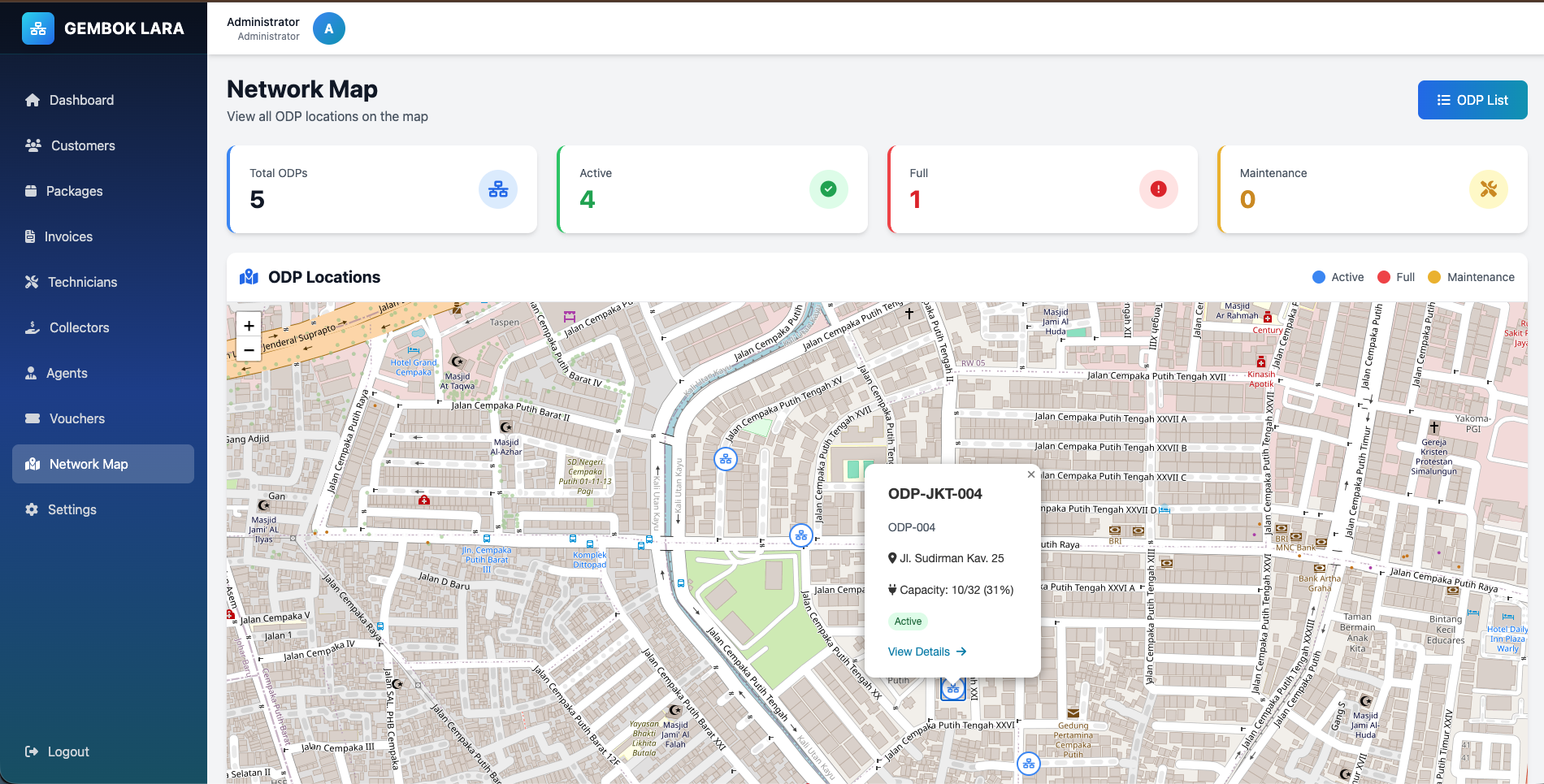Go to Dashboard in sidebar
1544x784 pixels.
81,100
